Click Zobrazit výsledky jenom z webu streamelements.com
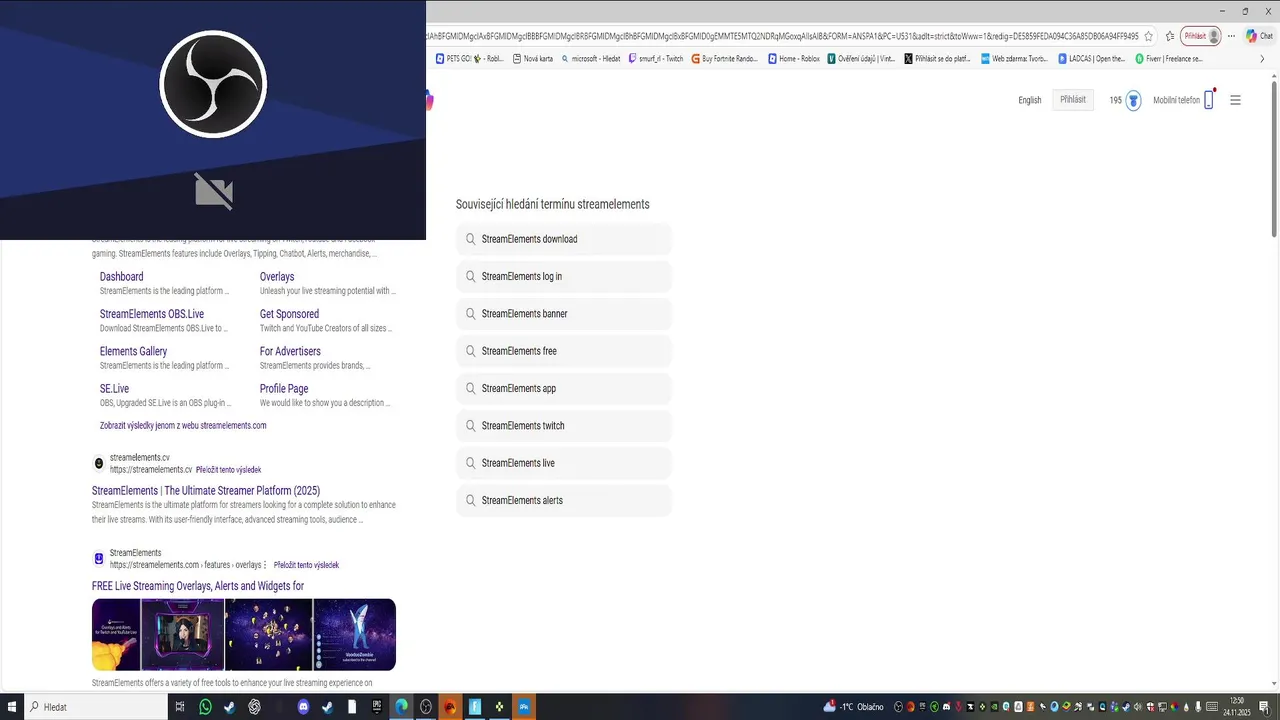 [x=183, y=425]
